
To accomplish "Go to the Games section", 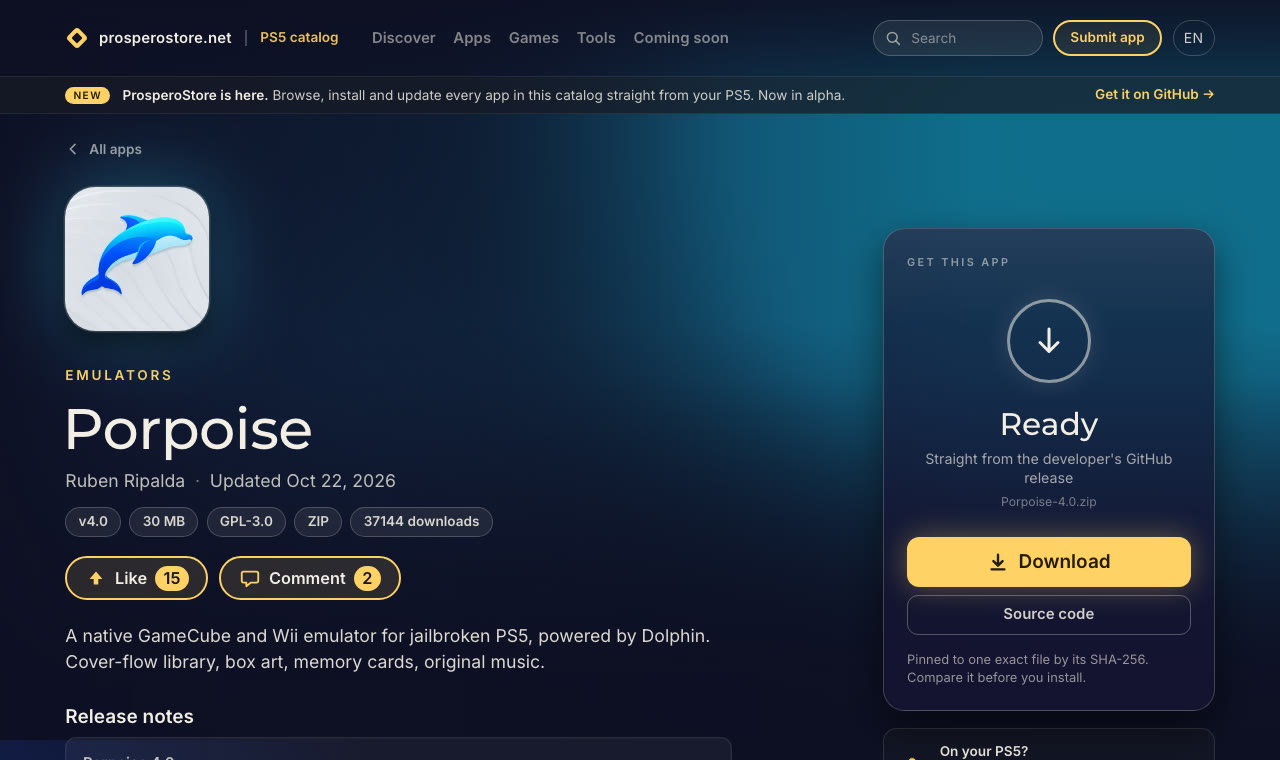I will pos(534,38).
